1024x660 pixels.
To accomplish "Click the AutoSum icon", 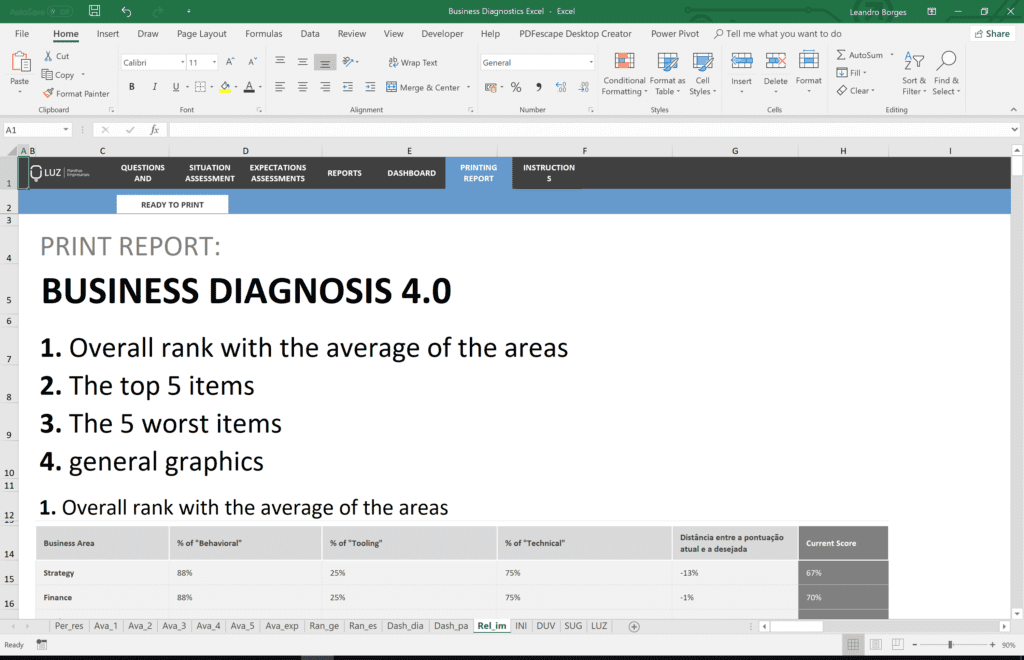I will [843, 54].
